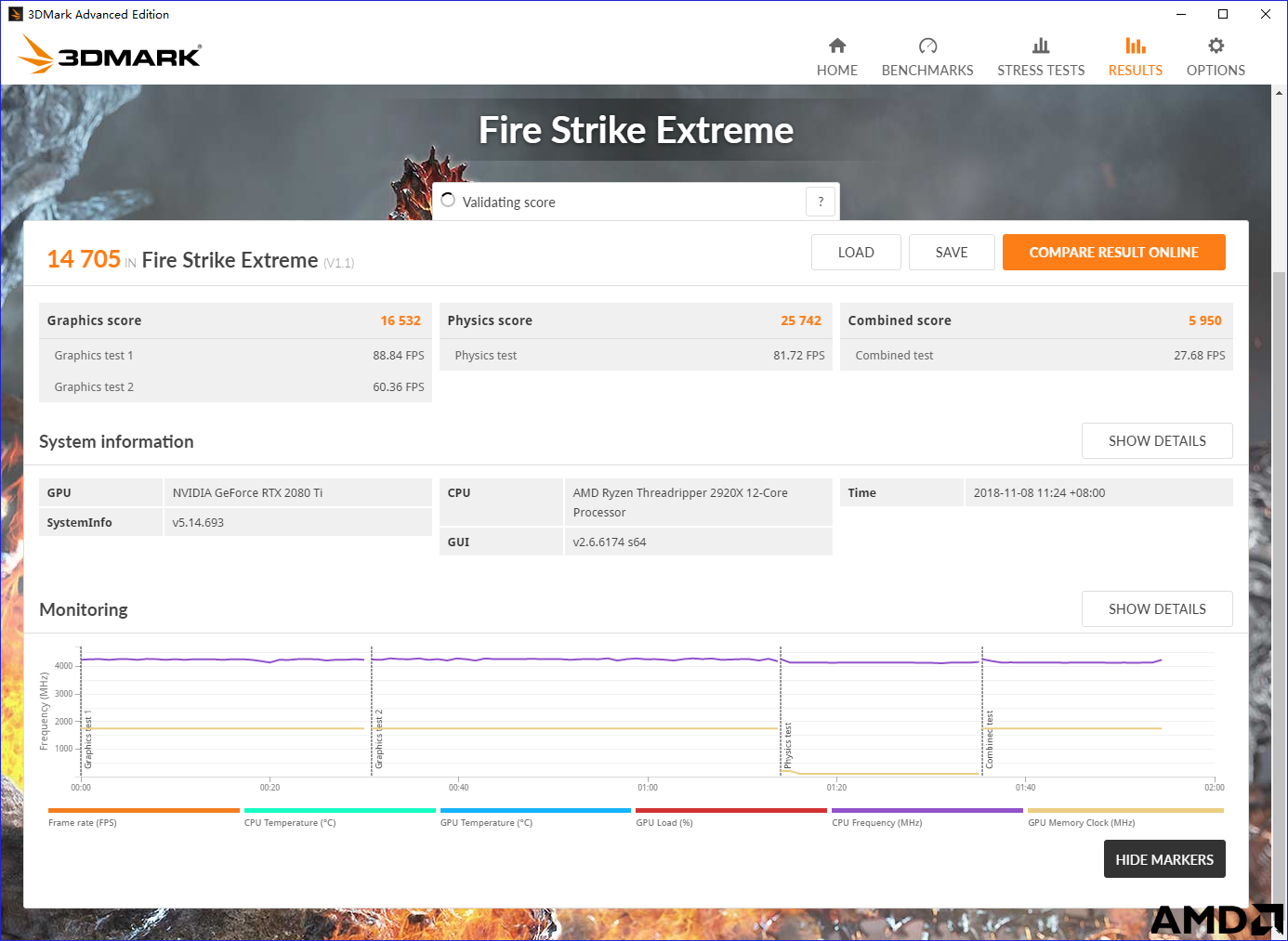Show details for System information
Image resolution: width=1288 pixels, height=941 pixels.
coord(1157,441)
